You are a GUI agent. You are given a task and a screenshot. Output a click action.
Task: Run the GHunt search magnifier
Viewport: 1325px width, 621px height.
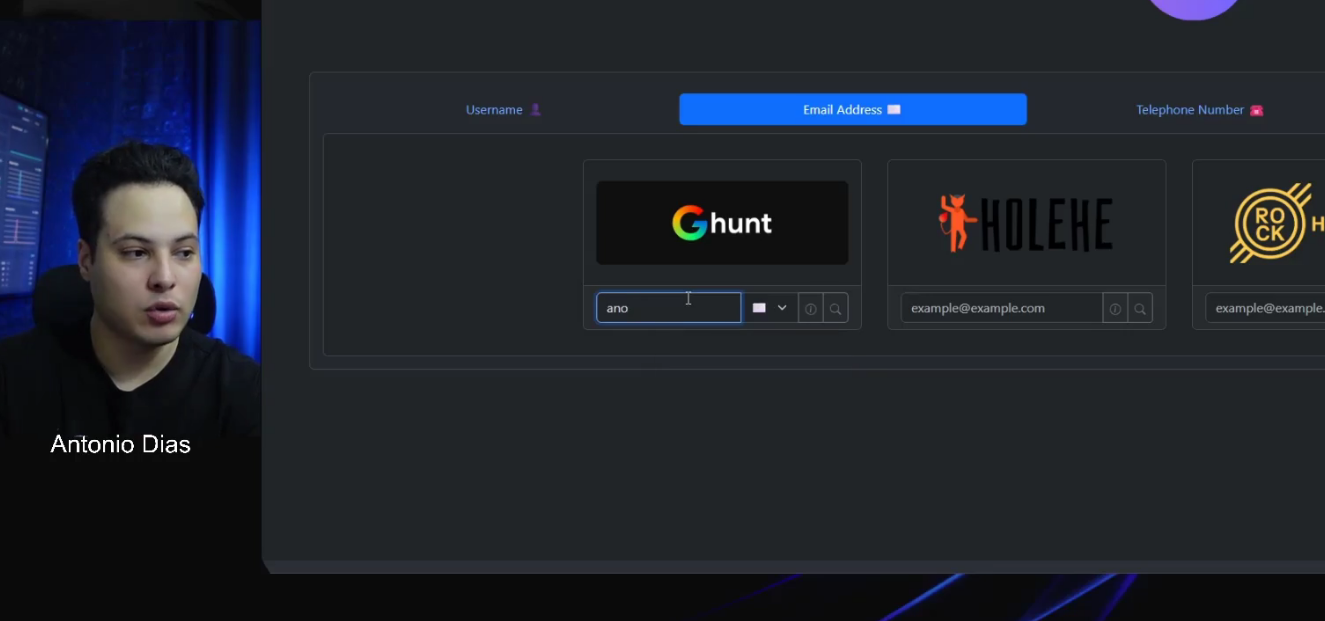[836, 309]
